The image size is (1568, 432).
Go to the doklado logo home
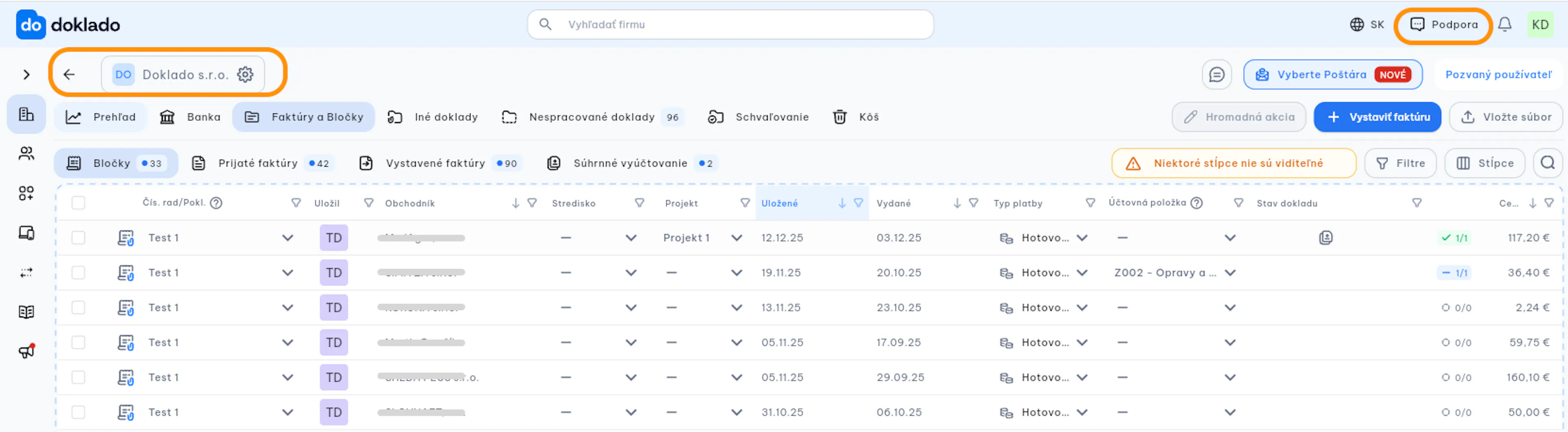(x=67, y=24)
